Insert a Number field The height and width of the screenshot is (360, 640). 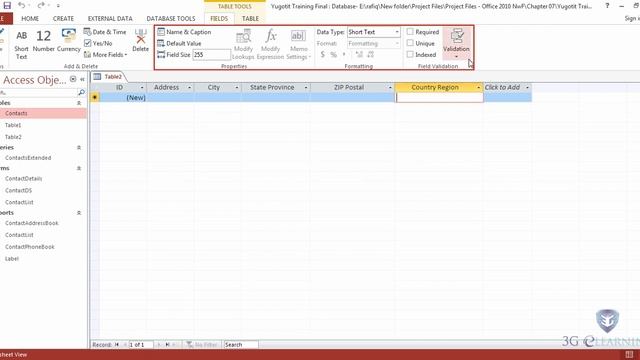pos(44,42)
